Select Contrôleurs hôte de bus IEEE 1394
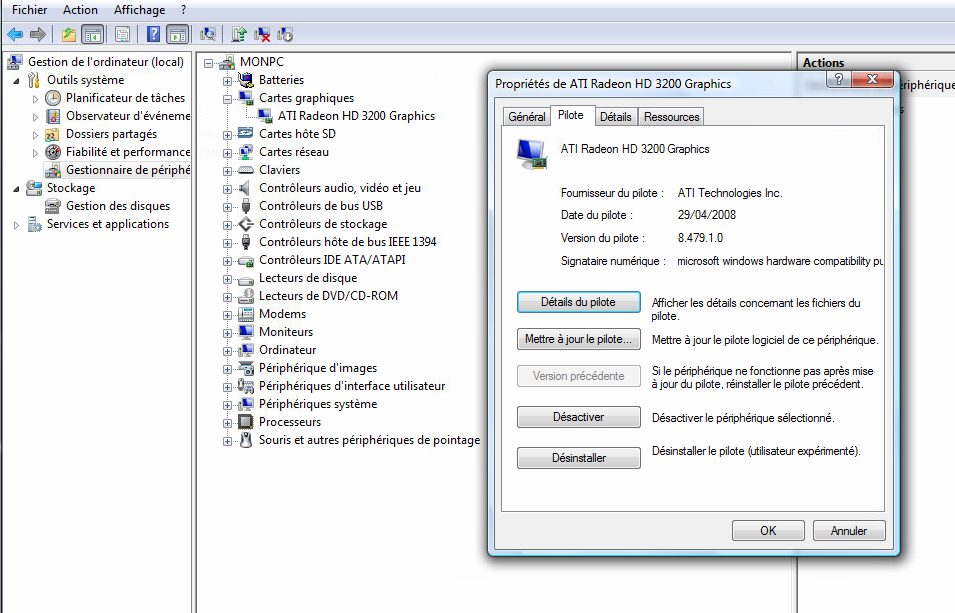The width and height of the screenshot is (955, 613). (x=347, y=242)
